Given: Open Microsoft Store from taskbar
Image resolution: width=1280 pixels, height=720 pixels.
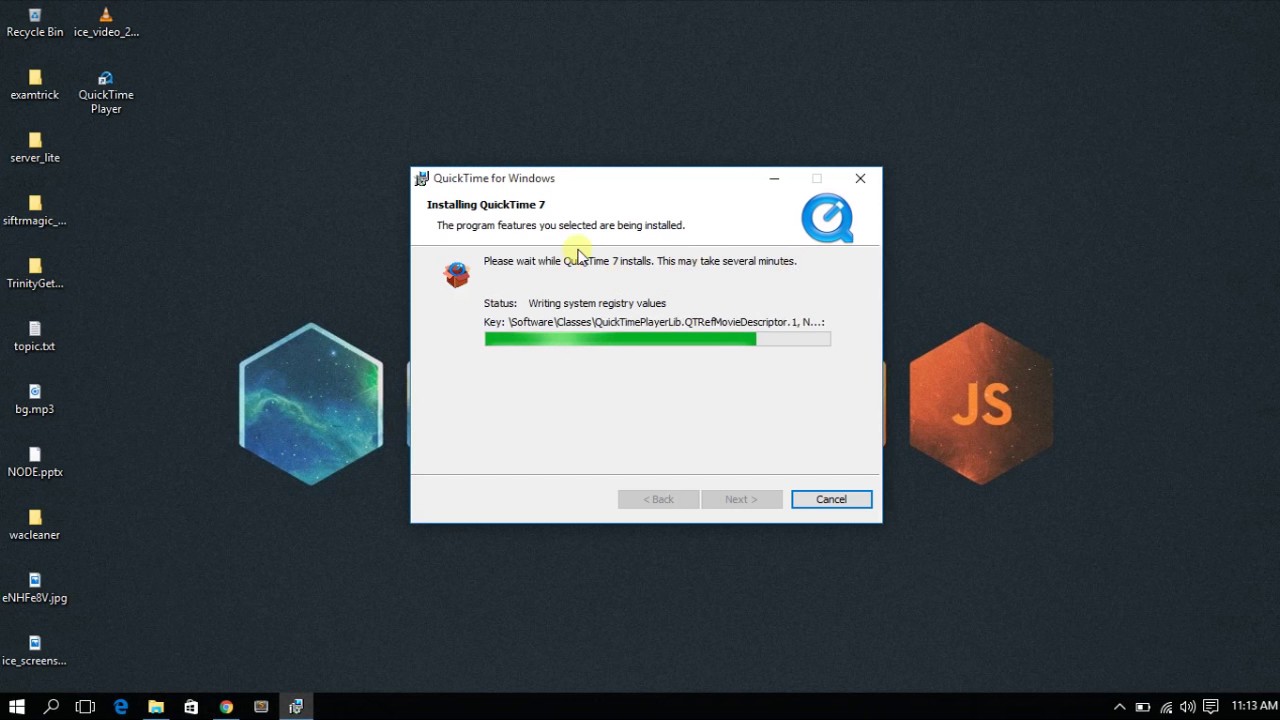Looking at the screenshot, I should pyautogui.click(x=191, y=707).
